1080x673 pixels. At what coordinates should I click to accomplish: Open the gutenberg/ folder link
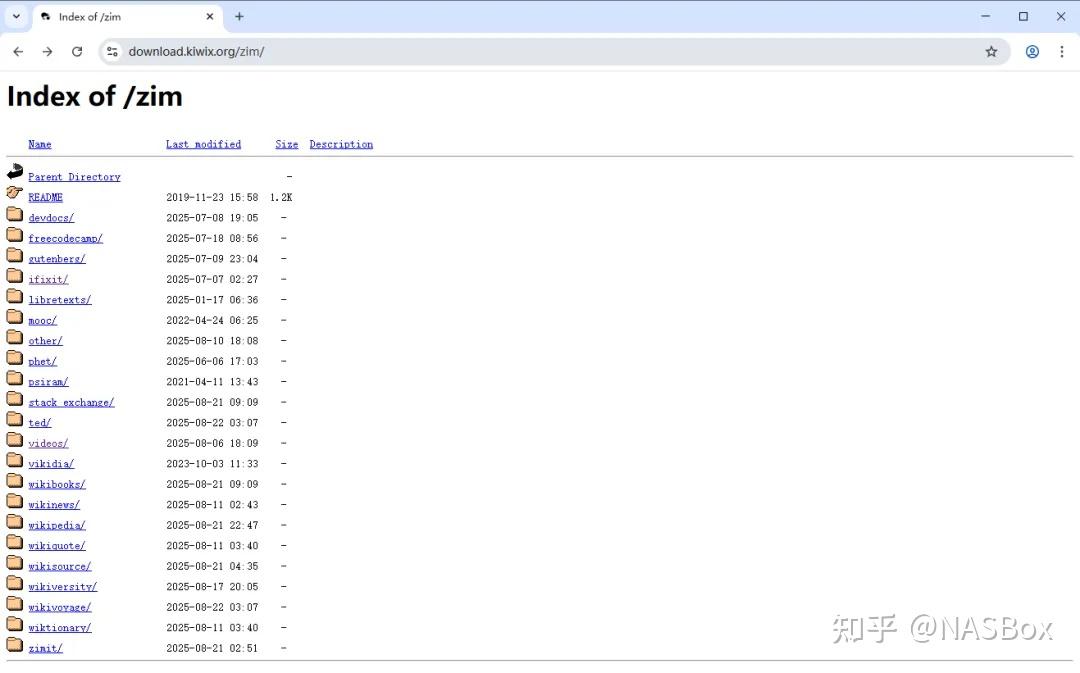tap(57, 259)
